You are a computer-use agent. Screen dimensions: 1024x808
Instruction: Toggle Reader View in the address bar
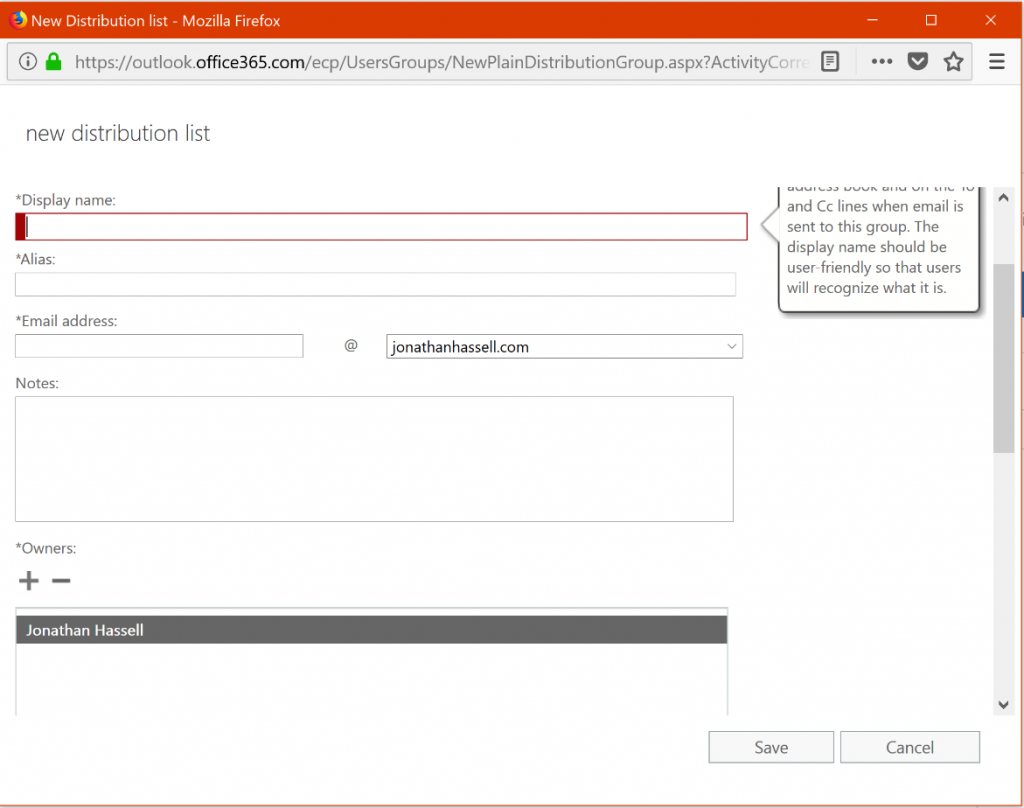[x=830, y=61]
